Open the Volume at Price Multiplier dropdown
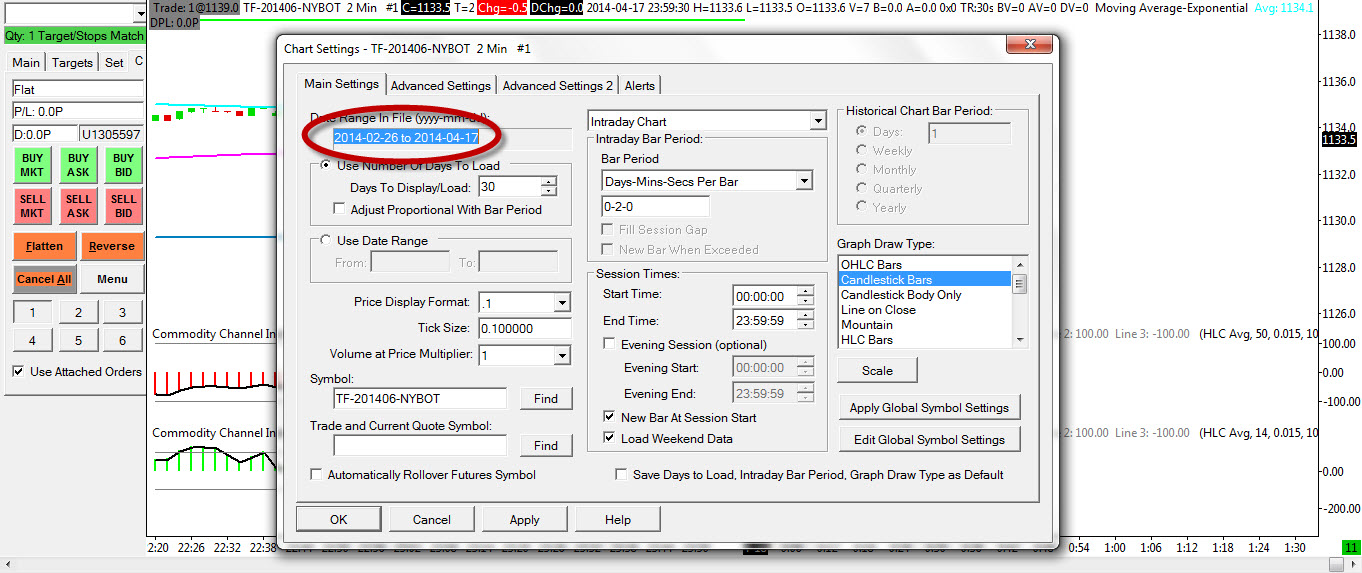This screenshot has height=573, width=1362. coord(562,356)
